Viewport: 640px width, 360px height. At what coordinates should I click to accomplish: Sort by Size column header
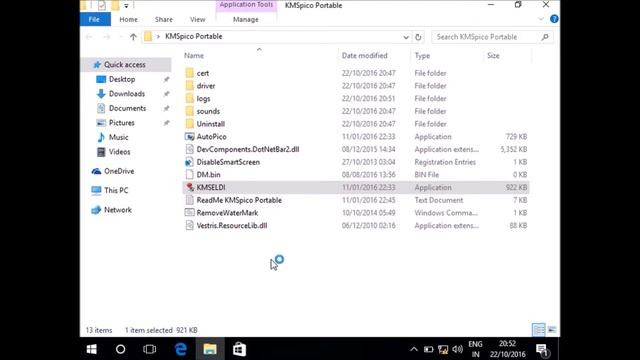(493, 56)
